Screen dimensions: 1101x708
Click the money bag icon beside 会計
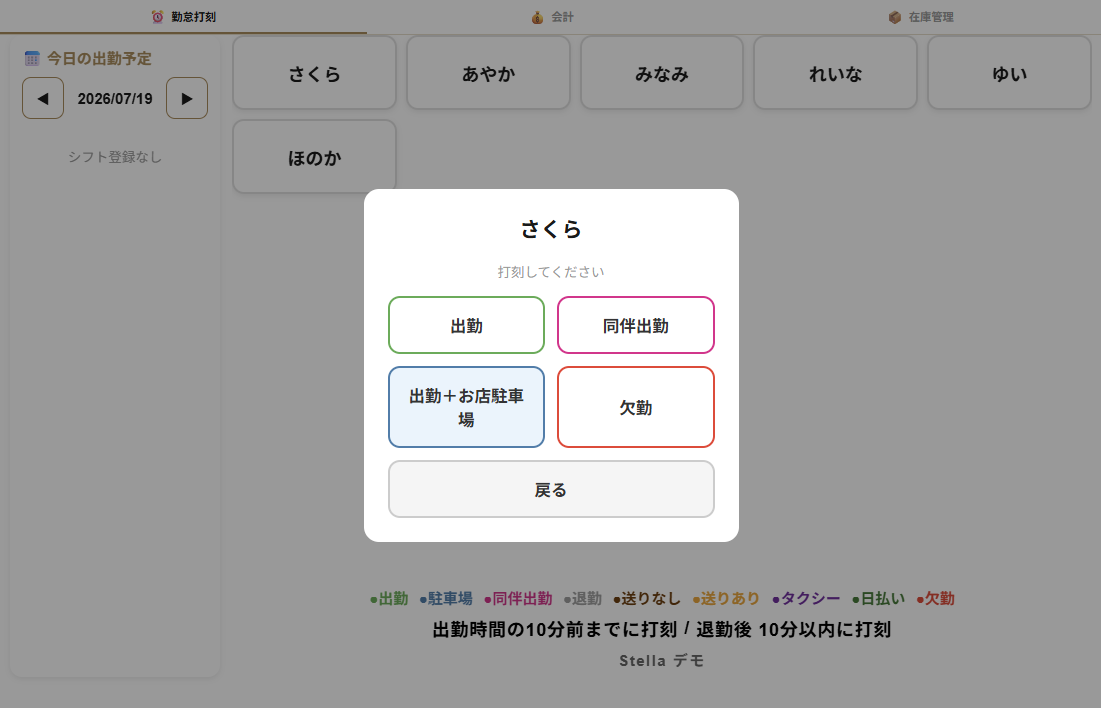537,17
